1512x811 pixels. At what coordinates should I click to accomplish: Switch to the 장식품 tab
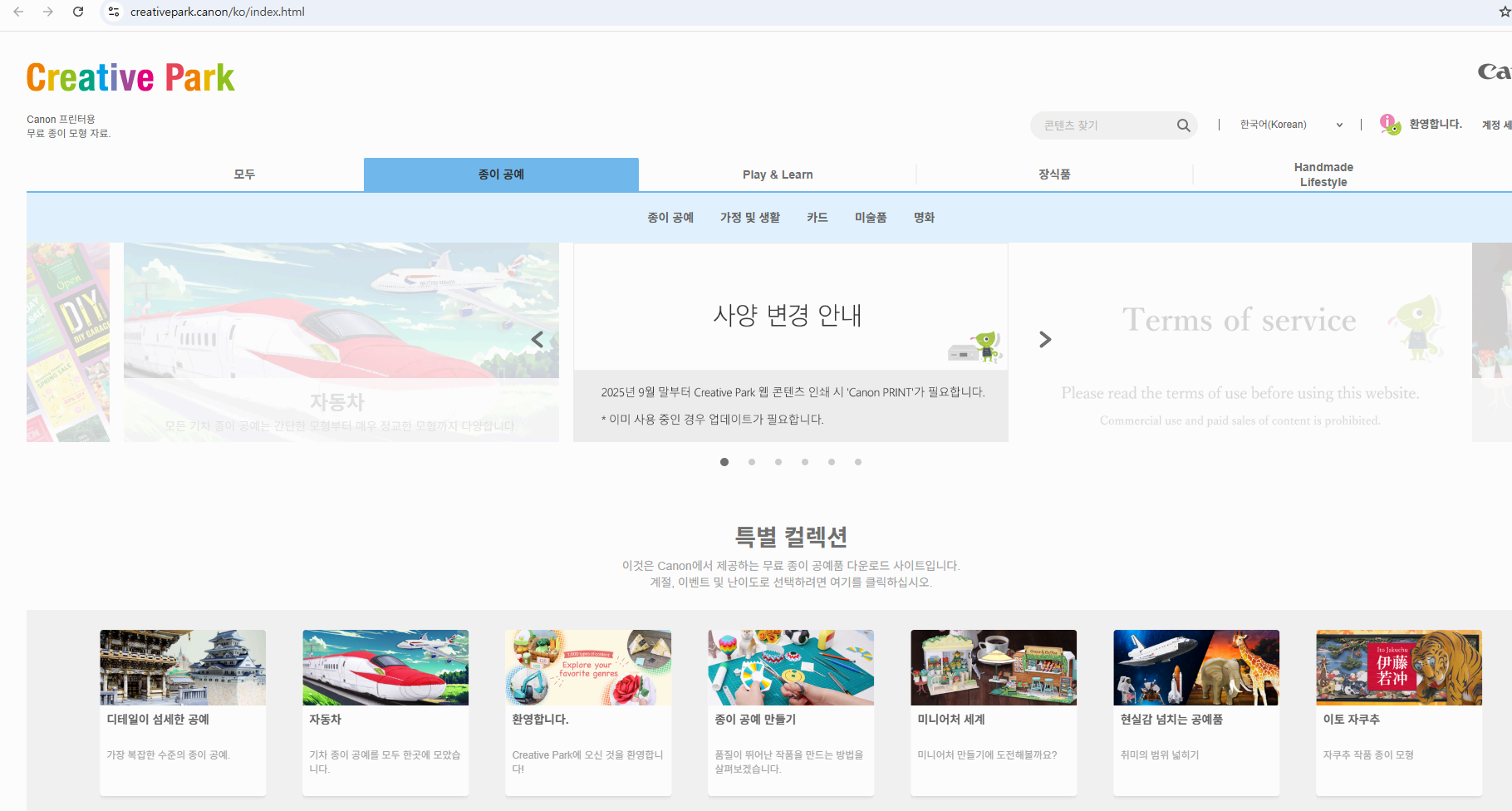coord(1054,174)
